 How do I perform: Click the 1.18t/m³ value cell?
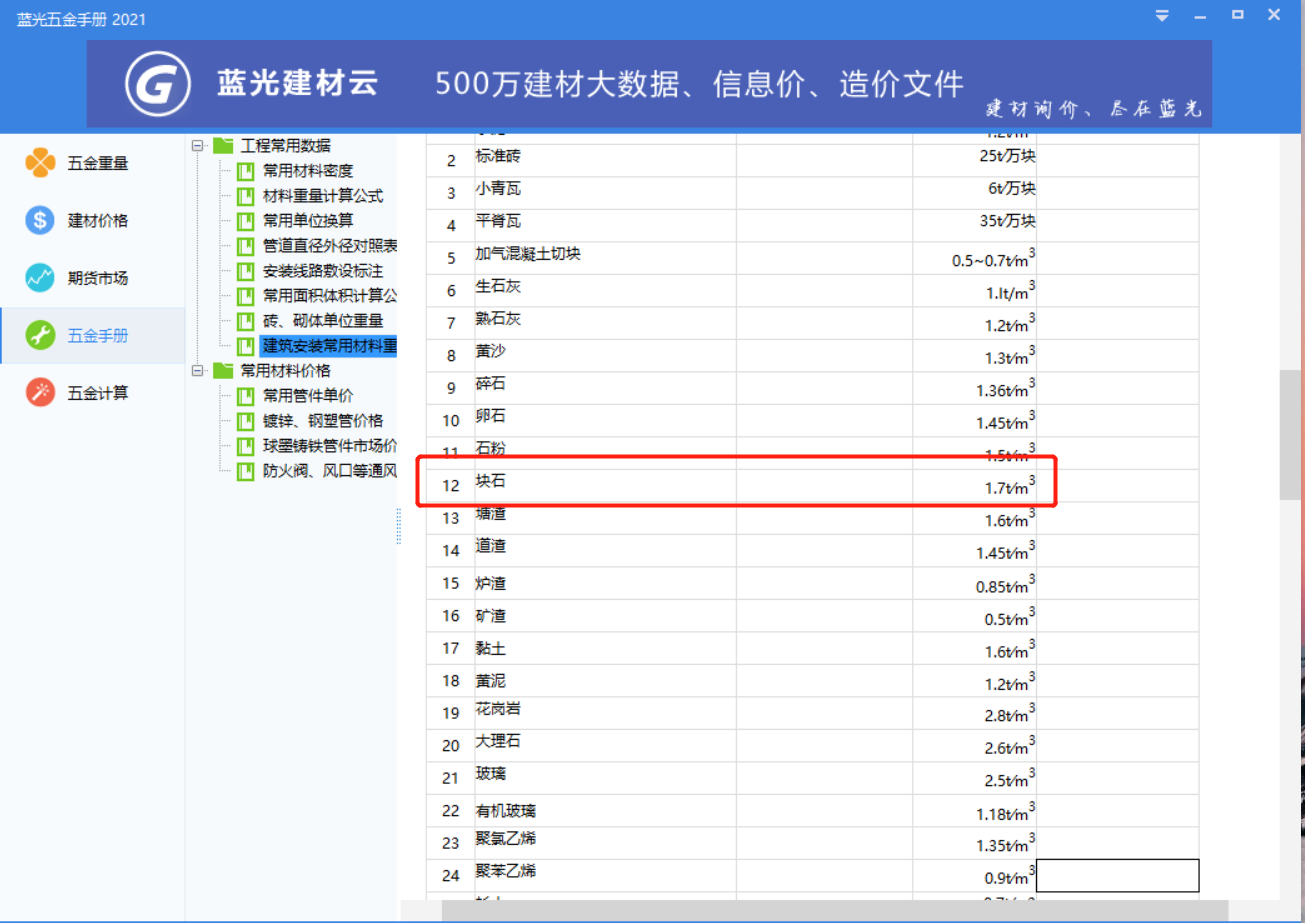[975, 810]
